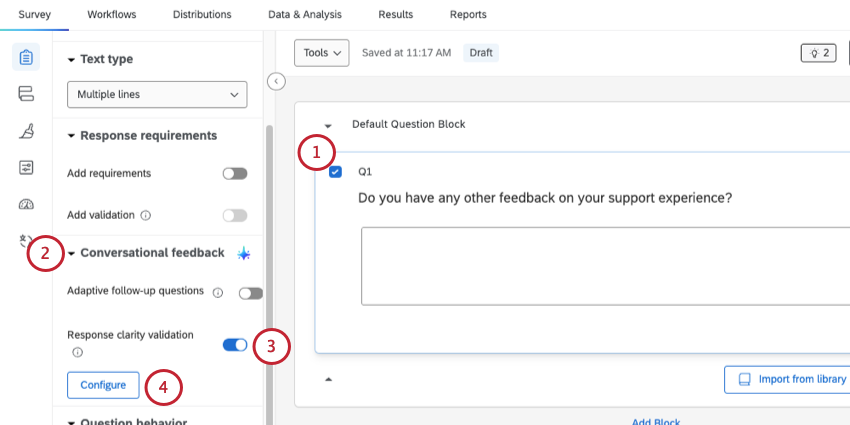Open the Tools dropdown menu
Image resolution: width=850 pixels, height=425 pixels.
tap(321, 53)
